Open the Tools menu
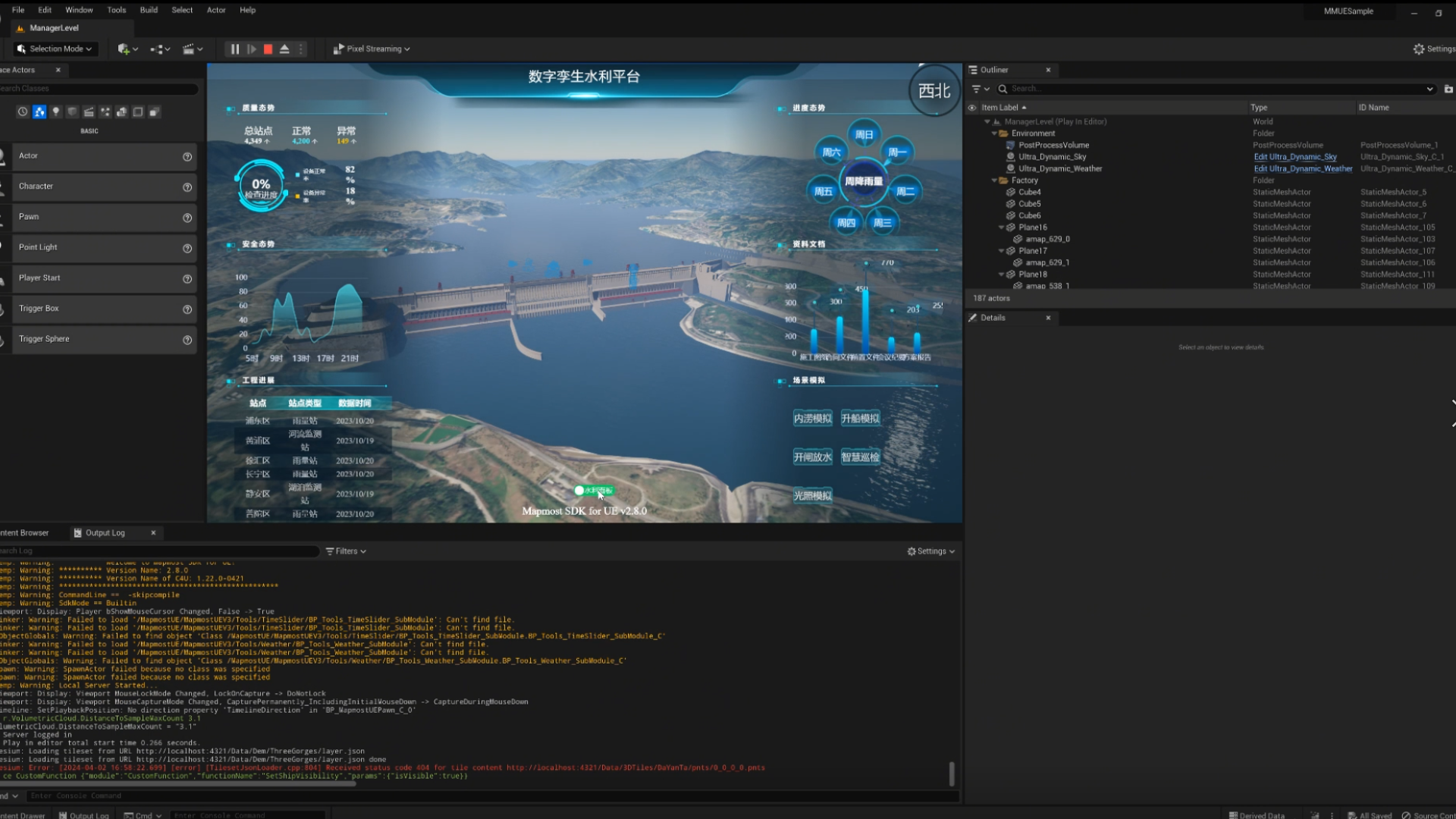 click(117, 10)
